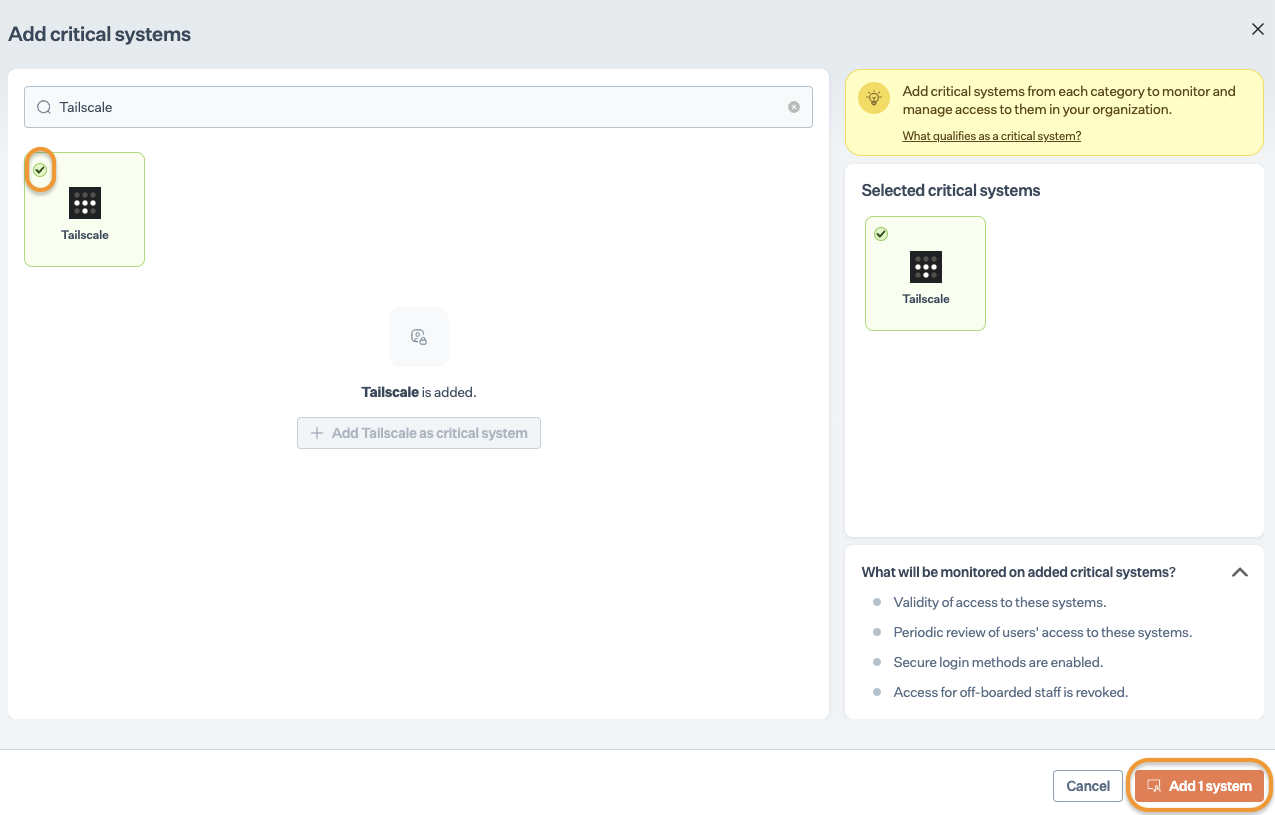The height and width of the screenshot is (815, 1275).
Task: Cancel adding critical systems
Action: [x=1088, y=786]
